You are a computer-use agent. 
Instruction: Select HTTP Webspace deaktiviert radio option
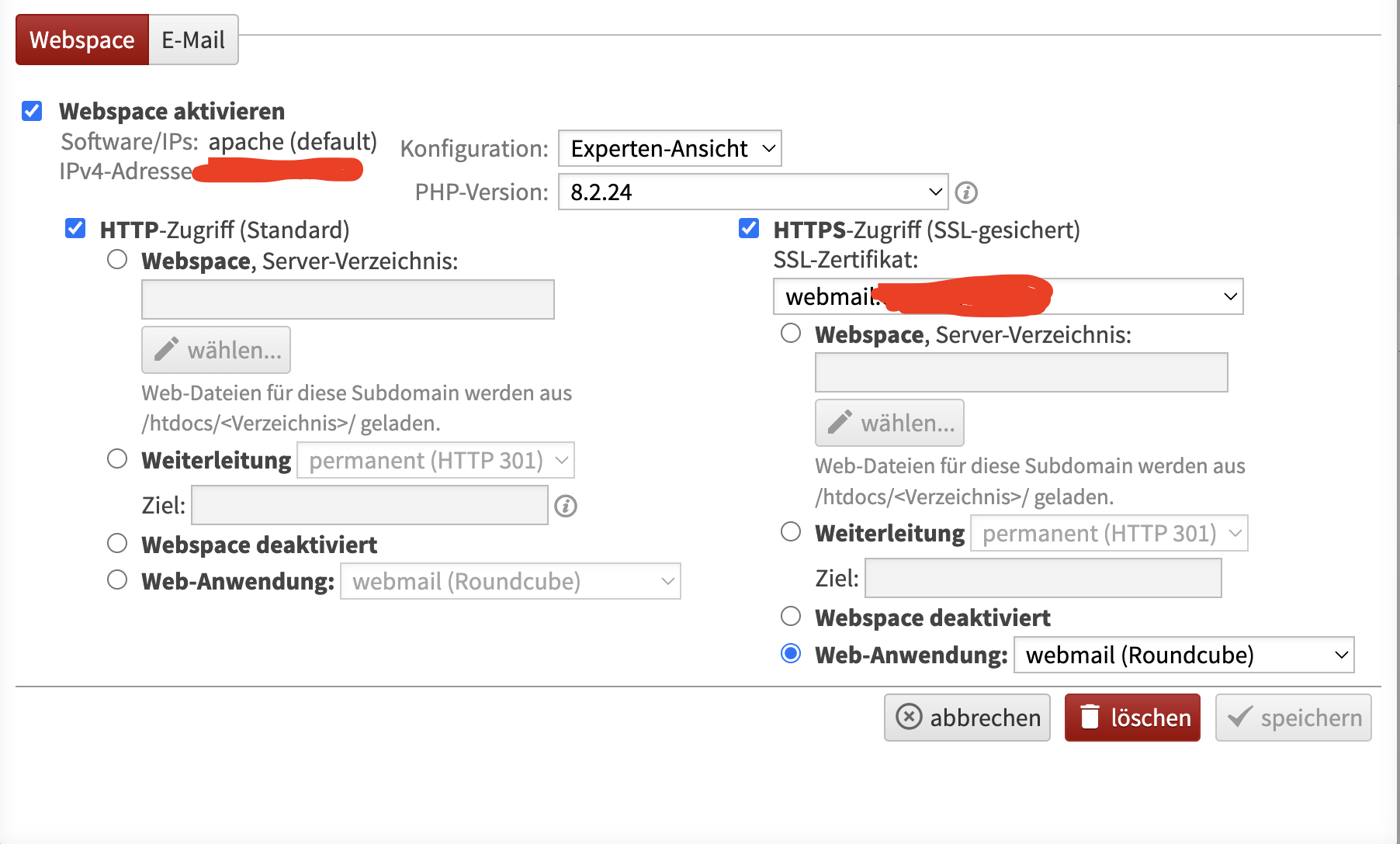[x=117, y=544]
